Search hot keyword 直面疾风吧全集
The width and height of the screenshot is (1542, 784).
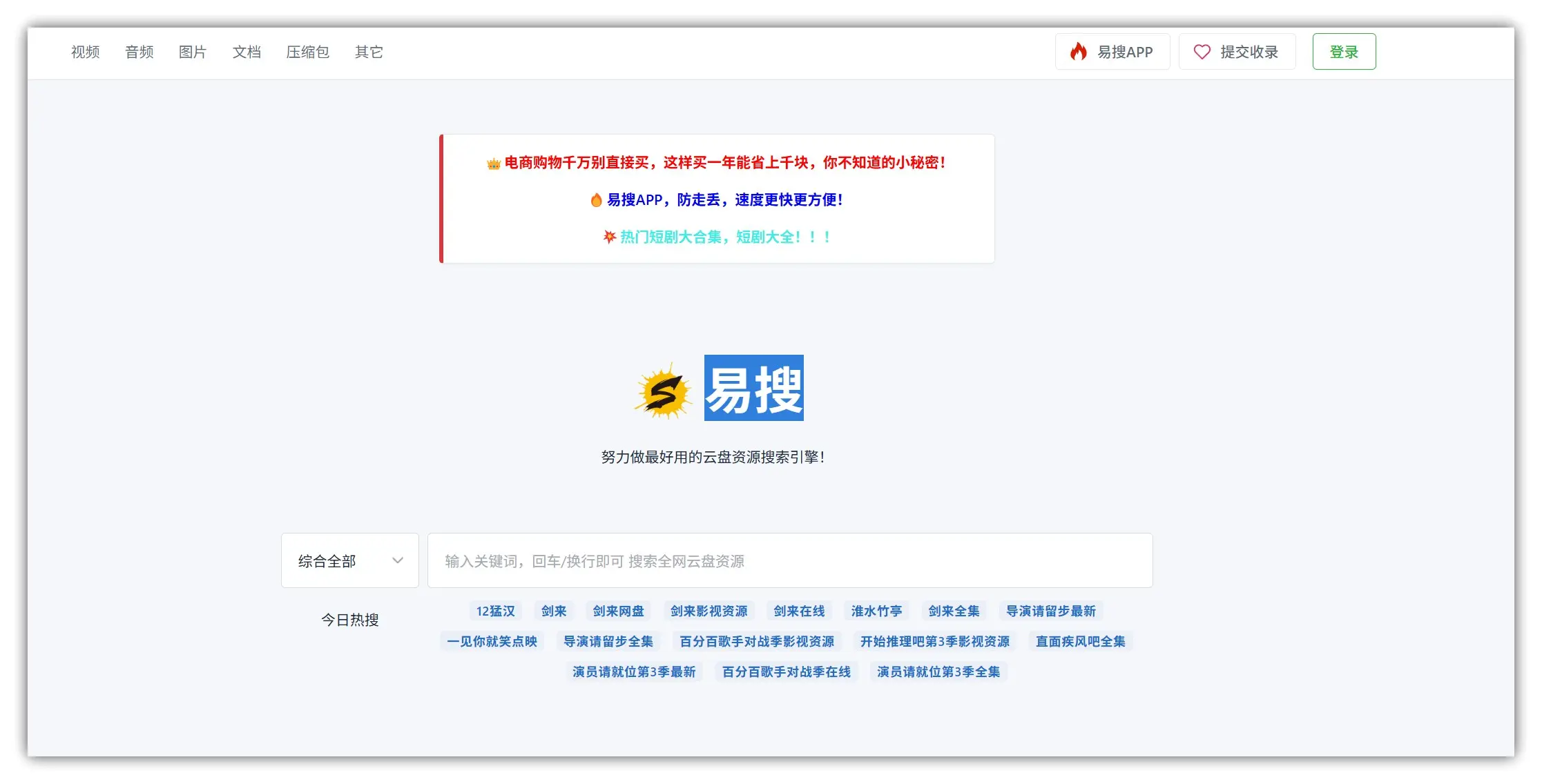[x=1081, y=641]
